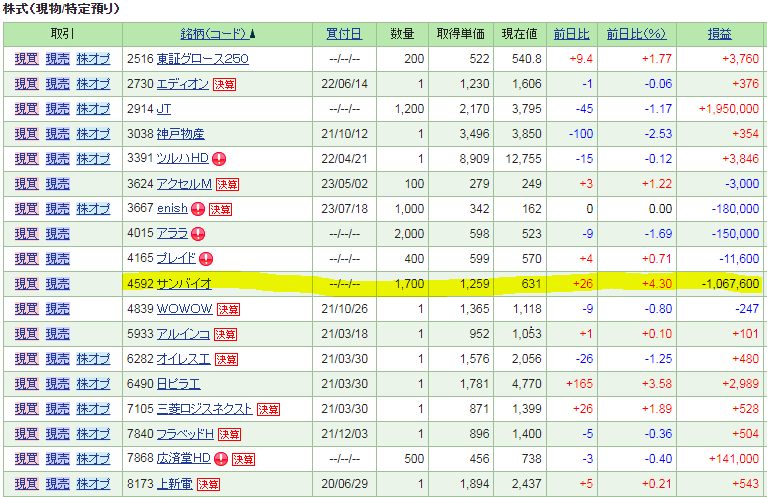
Task: Click the +1,950,000 profit value
Action: [x=729, y=109]
